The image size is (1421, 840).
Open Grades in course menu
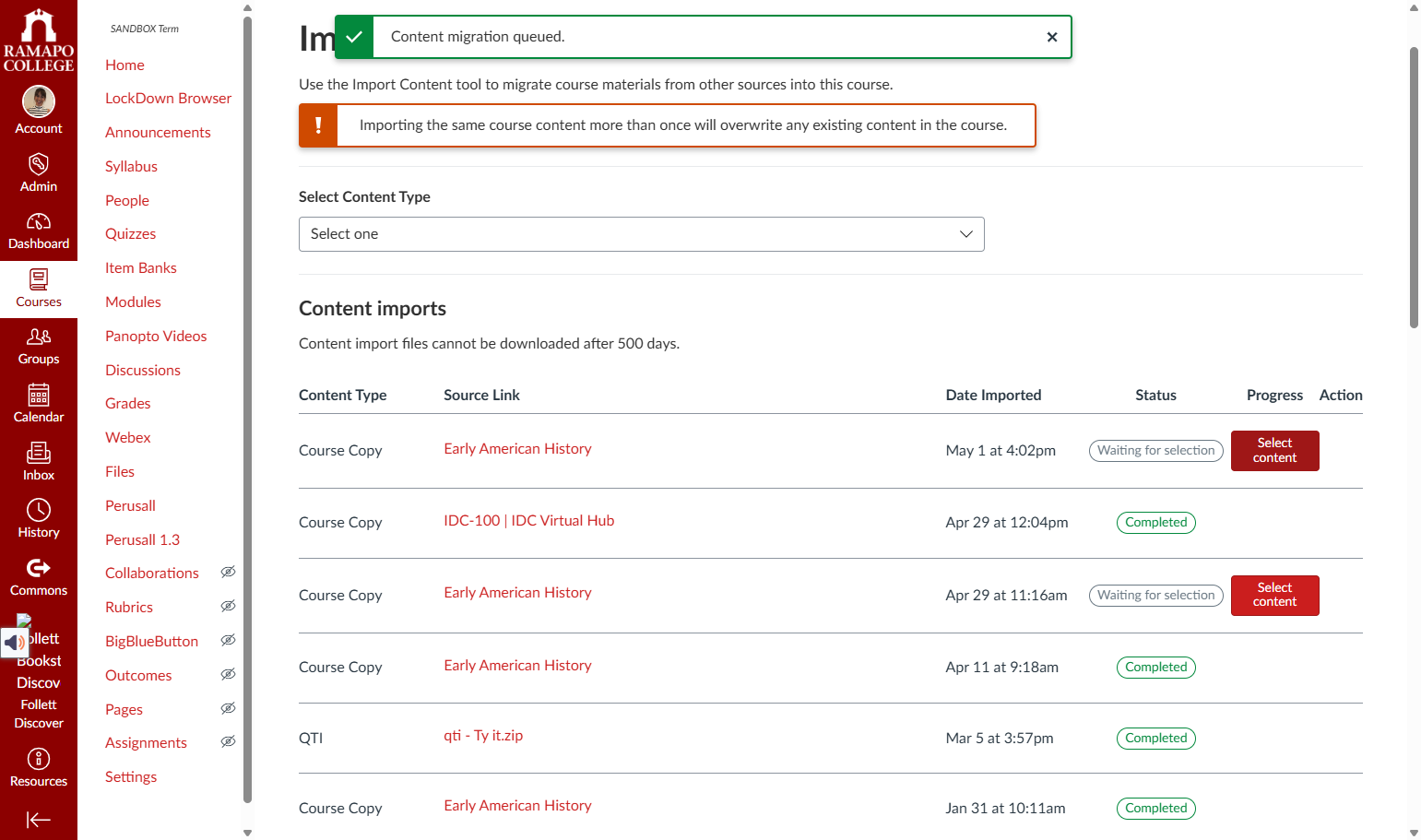click(x=127, y=404)
